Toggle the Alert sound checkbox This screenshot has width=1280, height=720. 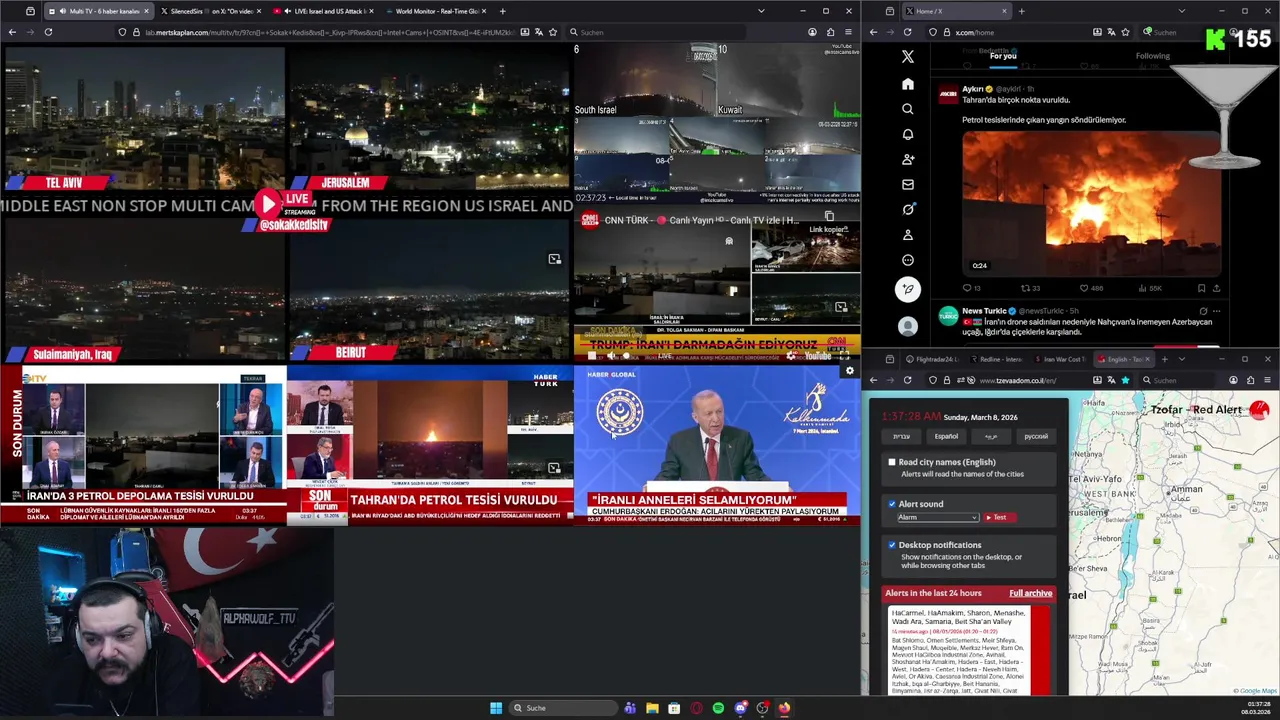pos(892,504)
